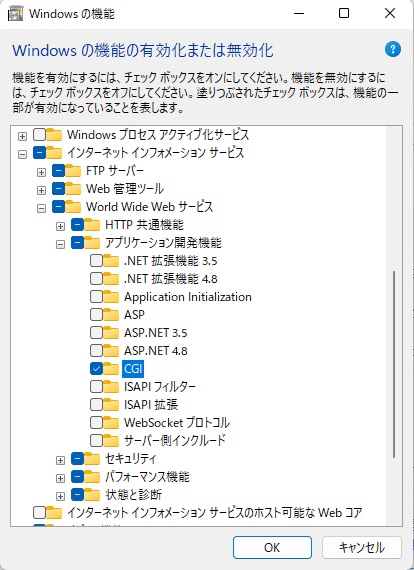The height and width of the screenshot is (570, 414).
Task: Expand the HTTP 共通機能 node
Action: (x=60, y=226)
